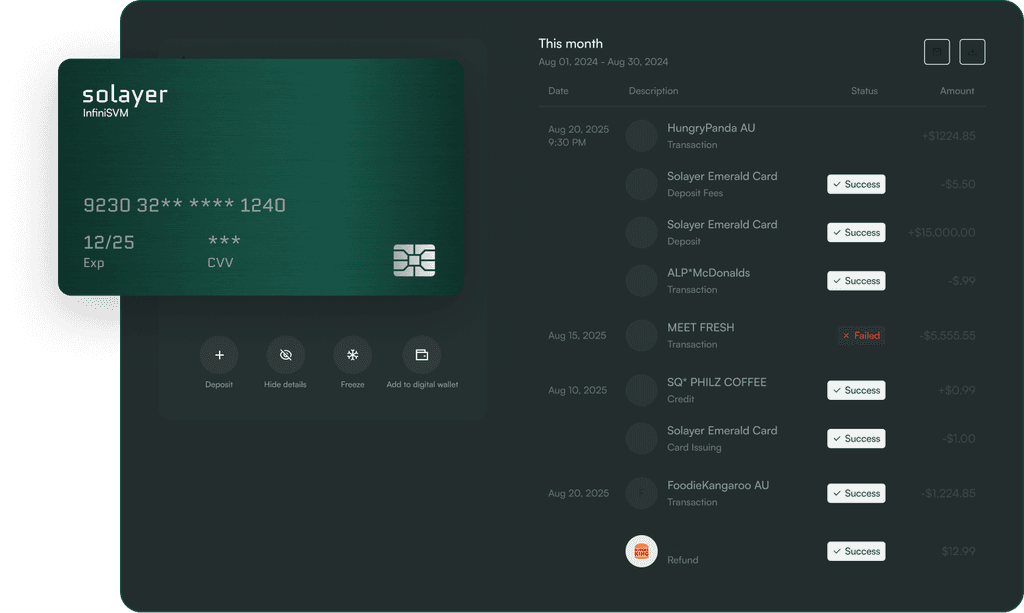The height and width of the screenshot is (613, 1024).
Task: Click the chip on the Emerald card
Action: point(414,260)
